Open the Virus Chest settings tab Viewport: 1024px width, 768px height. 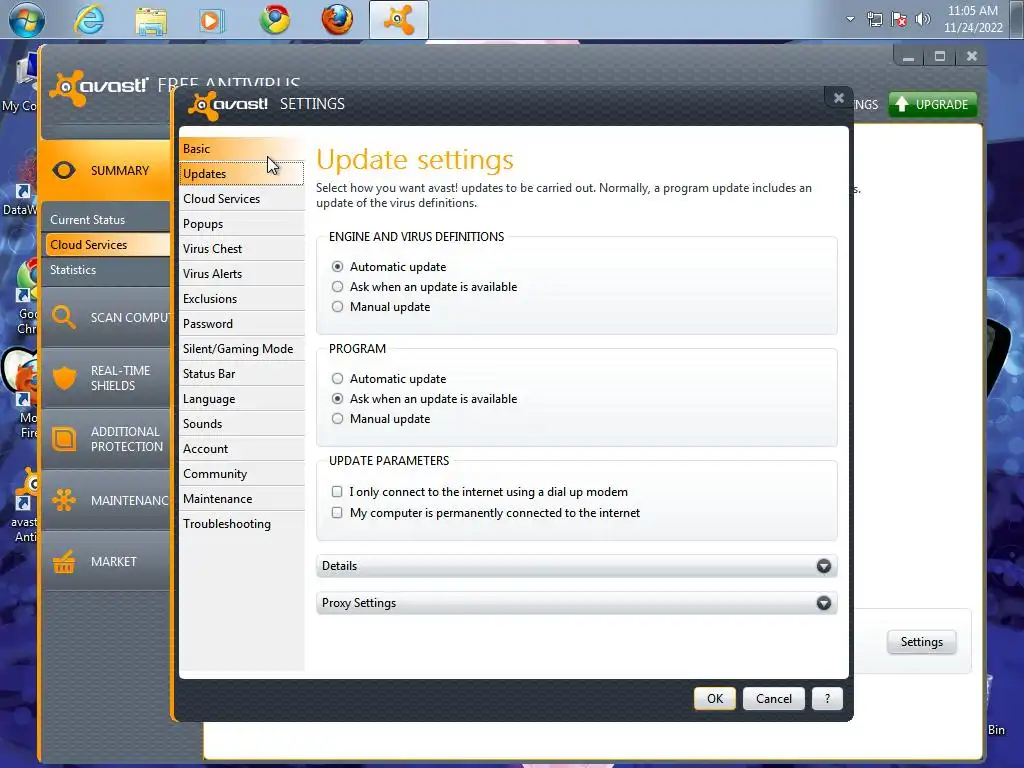[x=242, y=249]
